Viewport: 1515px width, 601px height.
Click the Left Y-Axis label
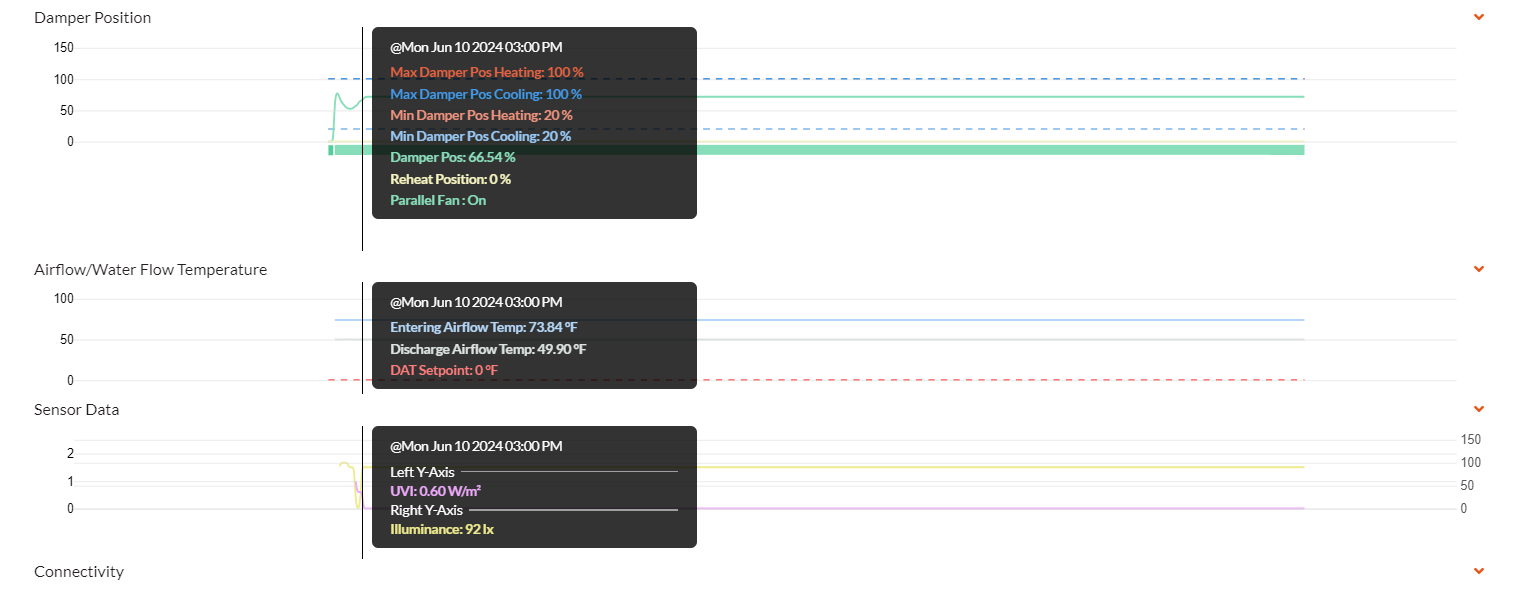(x=422, y=472)
